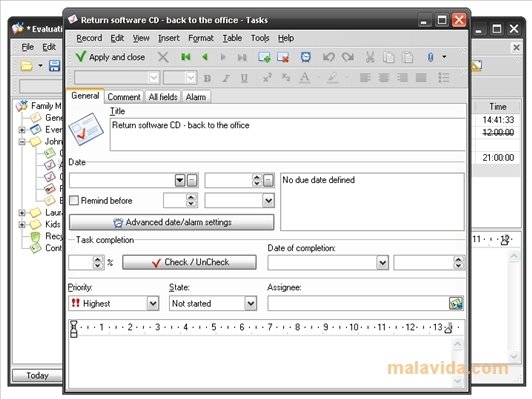Open the Remind before unit dropdown
Image resolution: width=532 pixels, height=399 pixels.
(268, 201)
